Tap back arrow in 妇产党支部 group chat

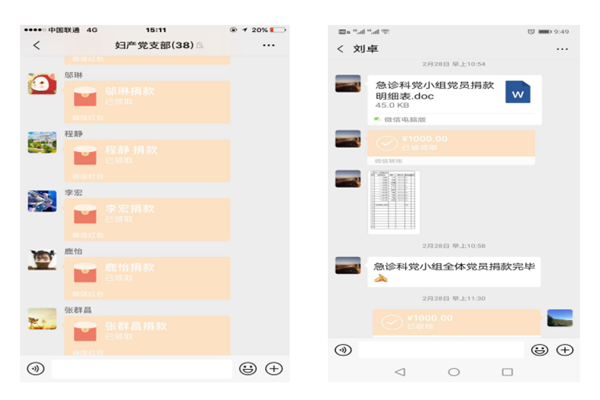37,45
